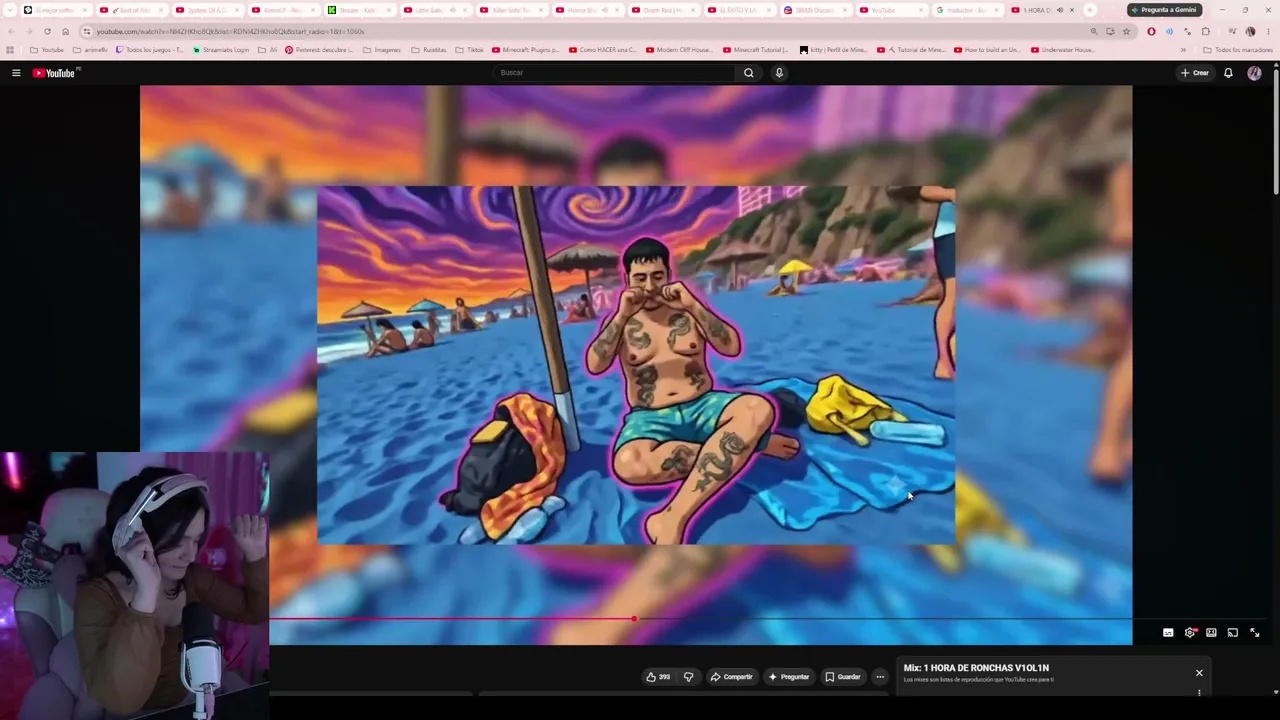This screenshot has width=1280, height=720.
Task: Open Chrome three-dot menu
Action: (x=1268, y=31)
